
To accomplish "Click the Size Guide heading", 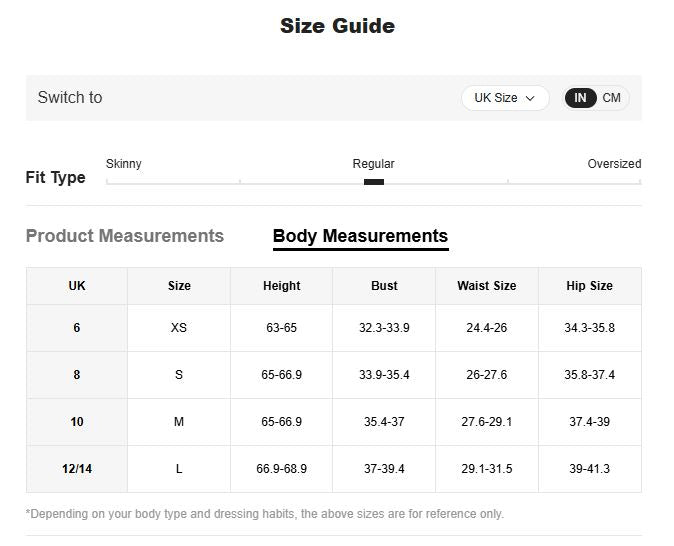I will (337, 26).
